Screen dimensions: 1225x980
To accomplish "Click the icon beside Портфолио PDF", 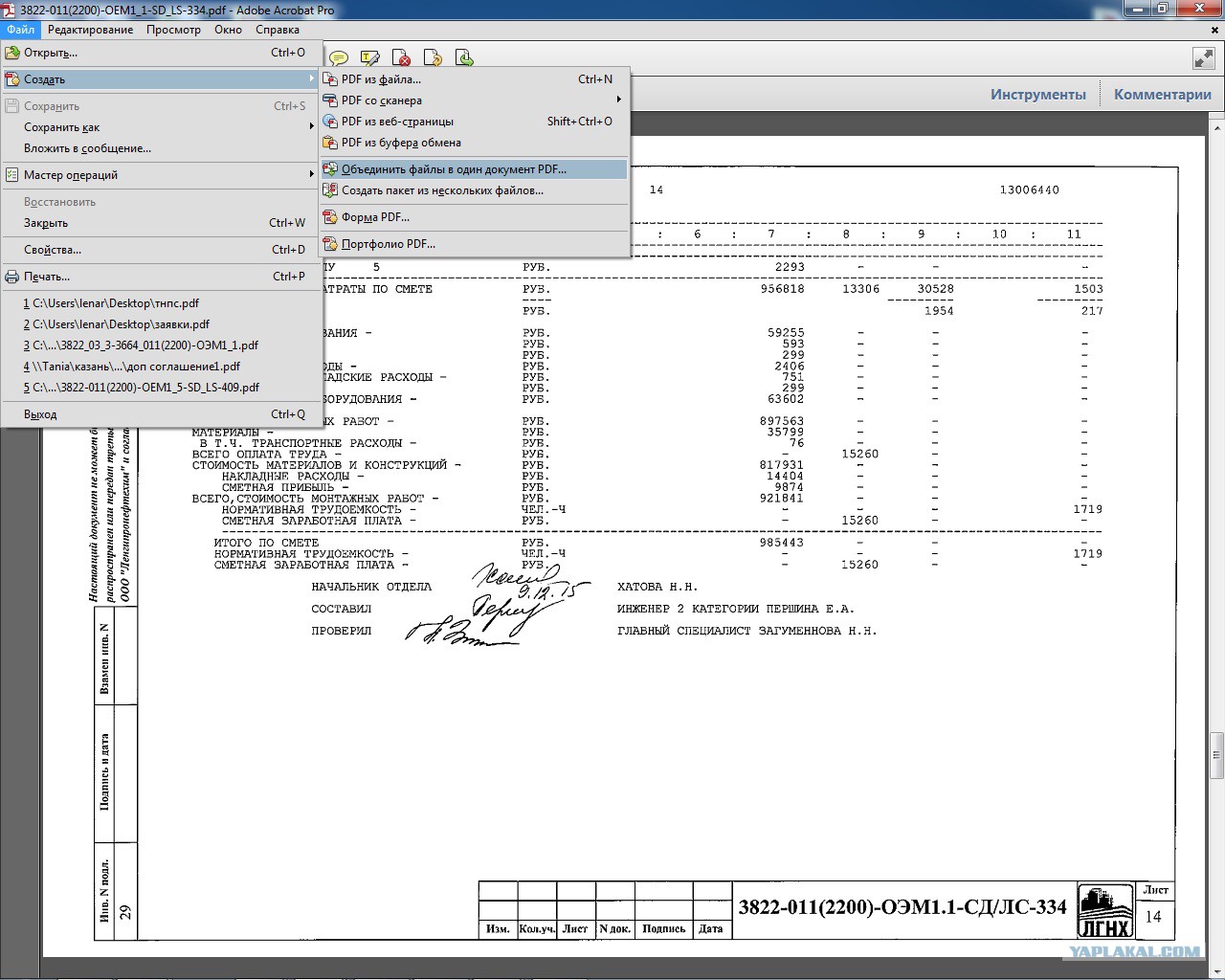I will point(329,244).
